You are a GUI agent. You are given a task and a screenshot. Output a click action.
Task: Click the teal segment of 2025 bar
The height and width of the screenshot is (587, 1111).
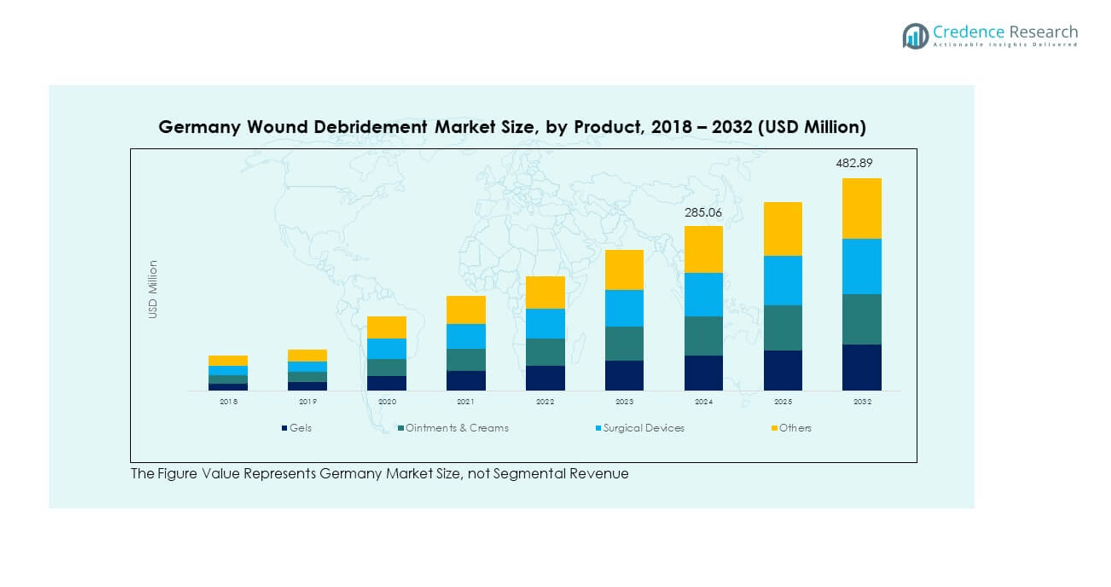click(x=782, y=328)
